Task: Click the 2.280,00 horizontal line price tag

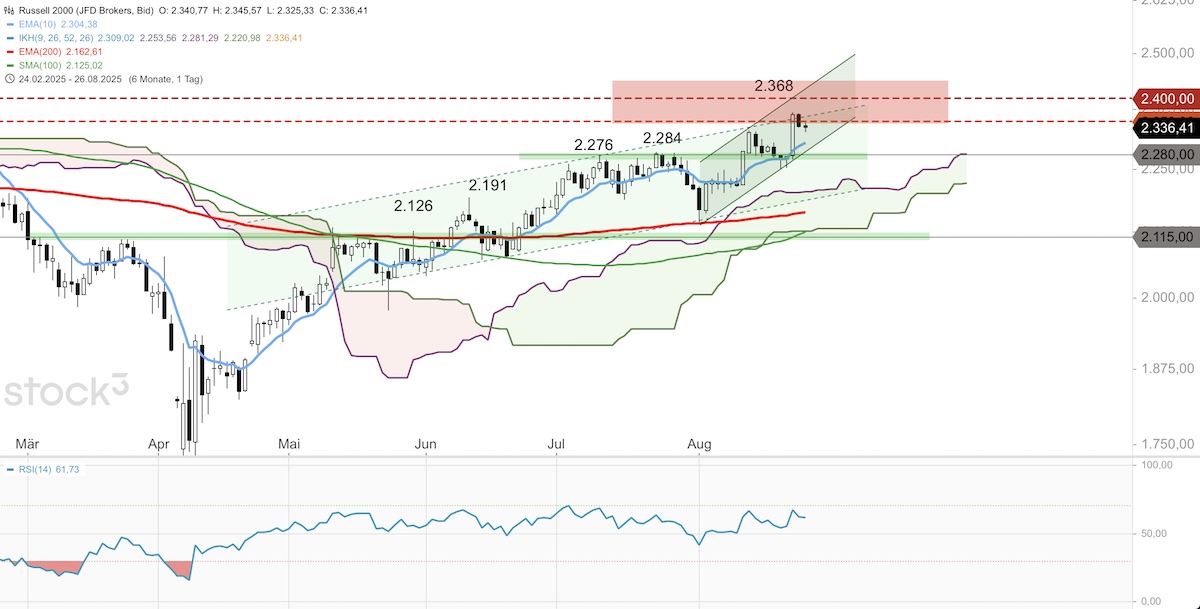Action: [1167, 155]
